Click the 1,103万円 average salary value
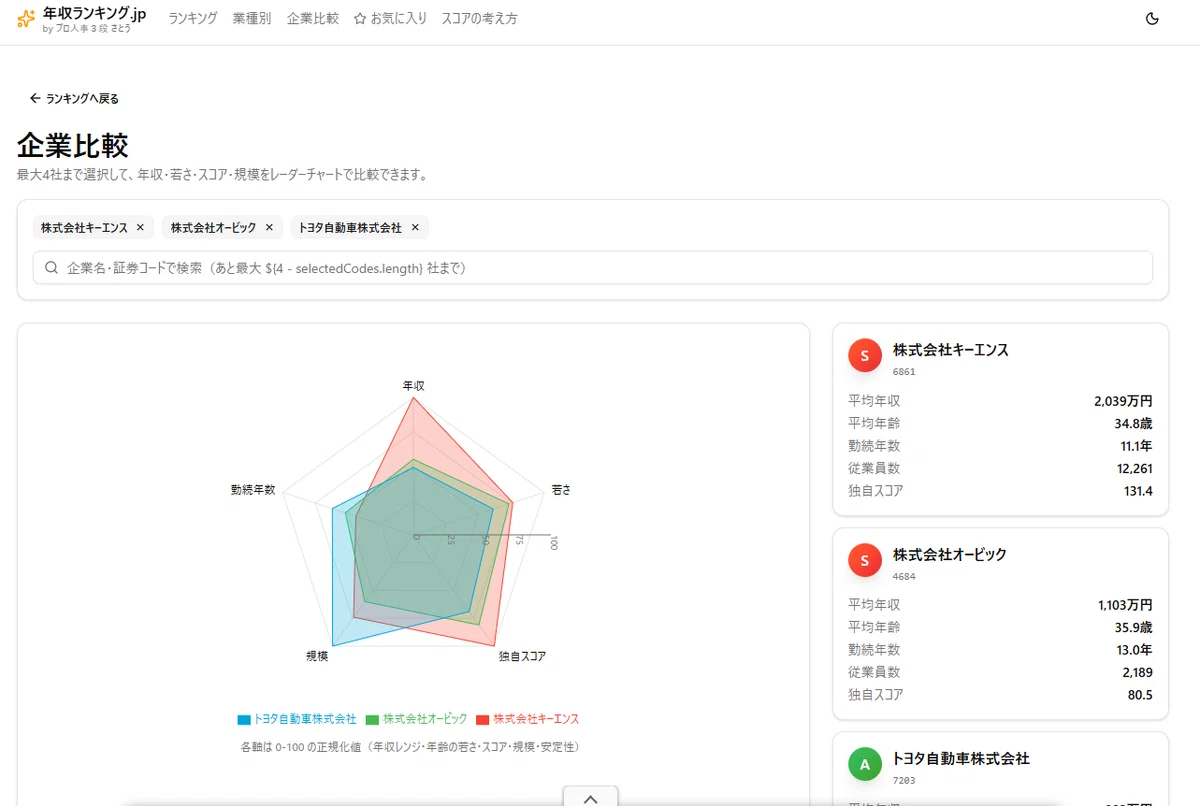Screen dimensions: 1200x806 click(1125, 605)
